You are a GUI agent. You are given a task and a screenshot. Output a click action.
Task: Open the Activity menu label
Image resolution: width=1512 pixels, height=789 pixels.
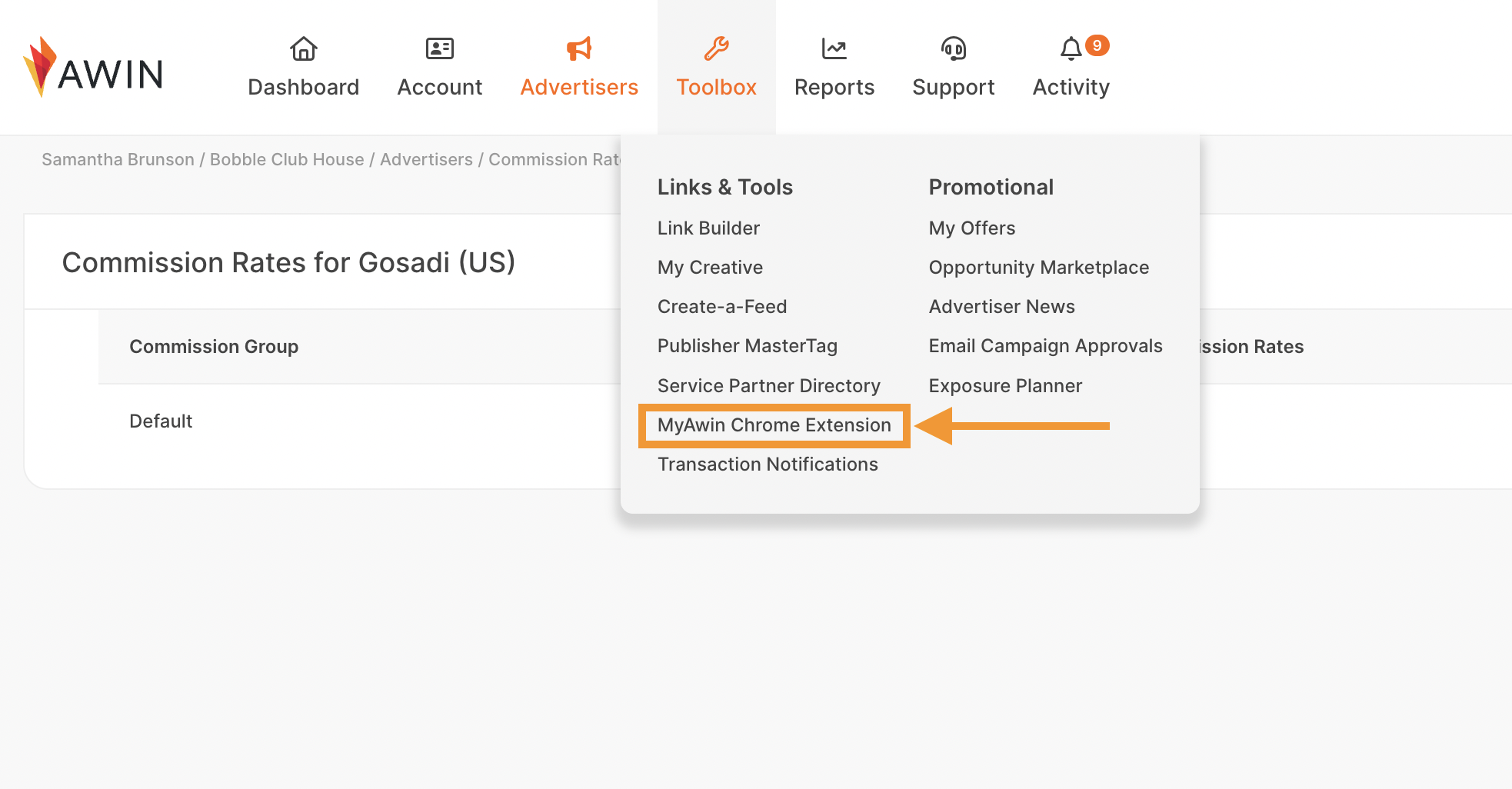click(1071, 88)
